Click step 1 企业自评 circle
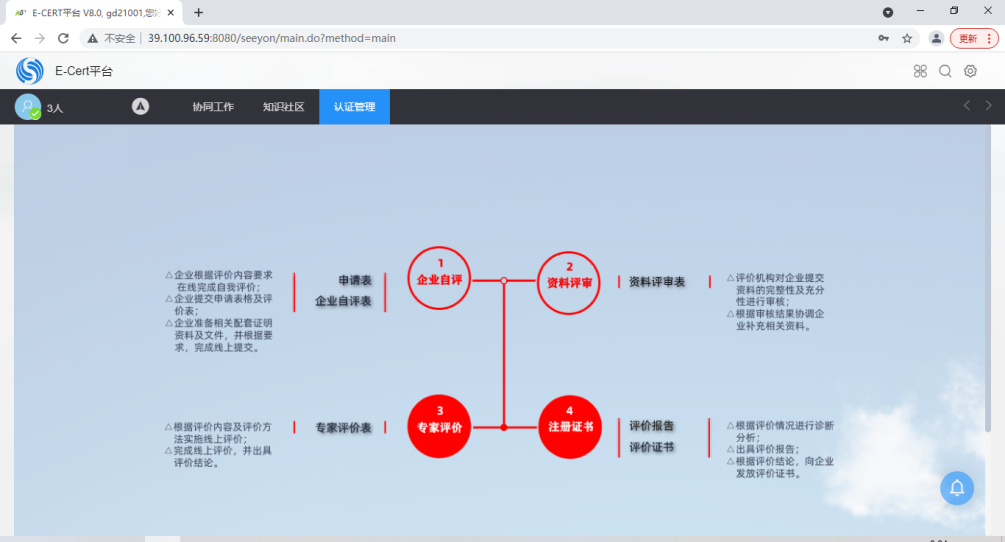 (439, 278)
